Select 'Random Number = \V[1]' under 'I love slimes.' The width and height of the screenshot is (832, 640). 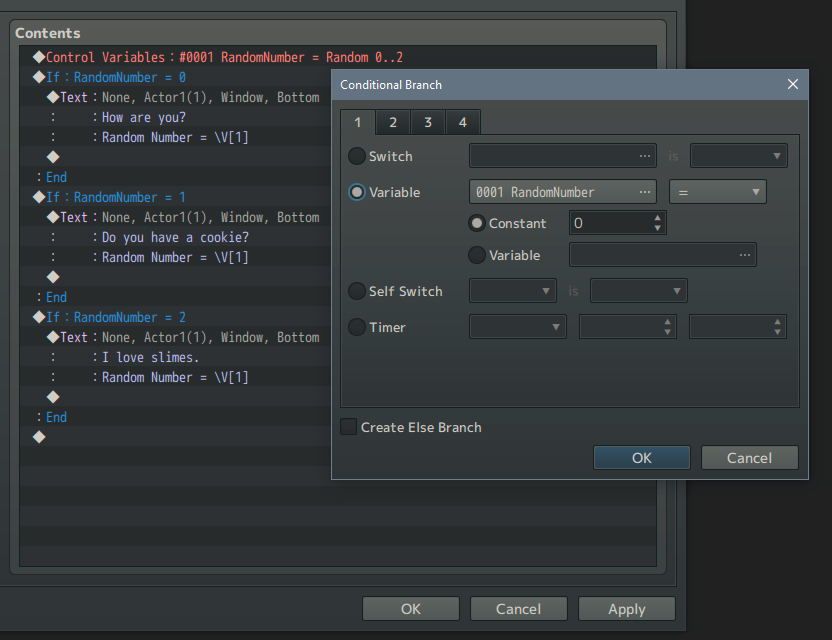tap(175, 377)
